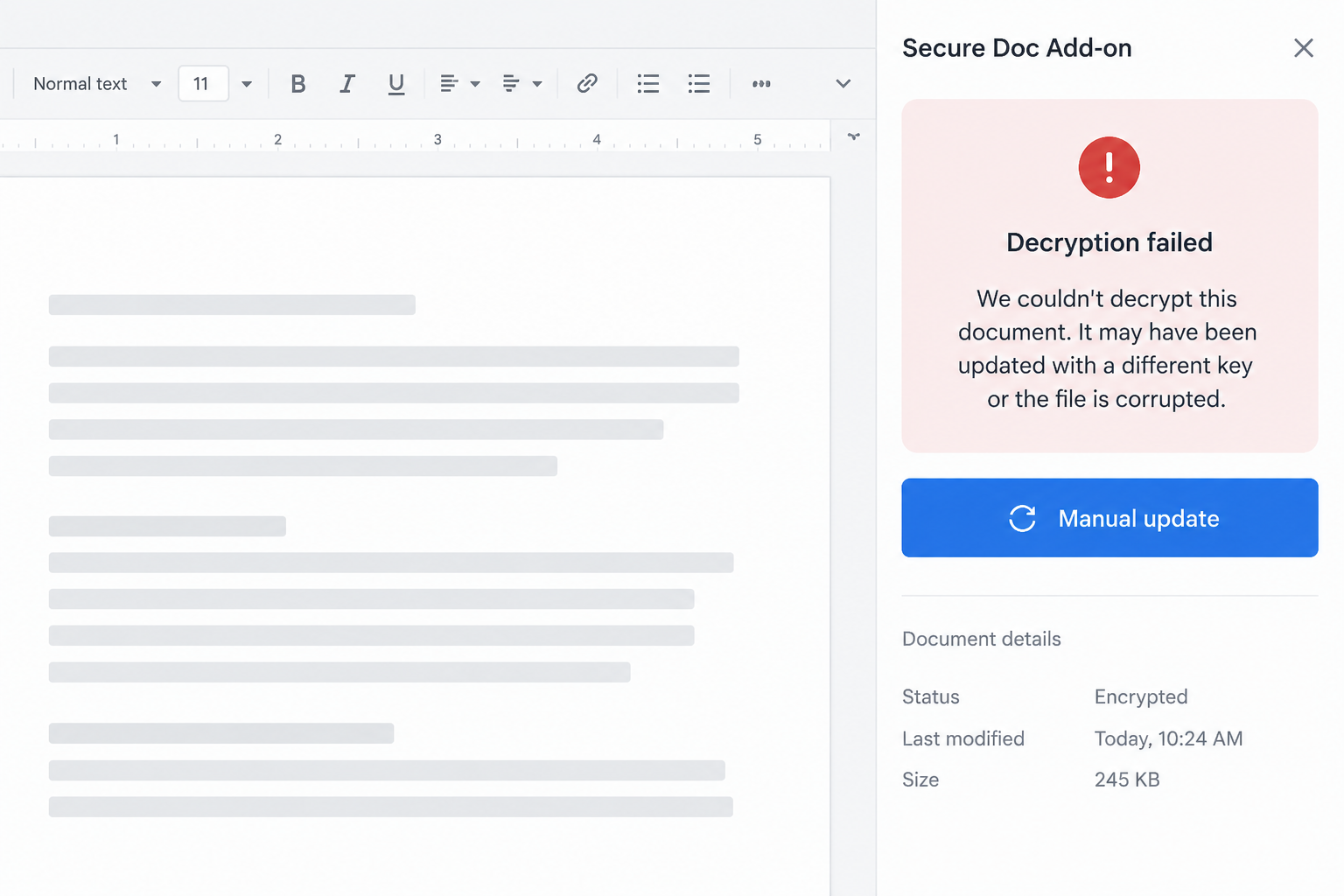Click the font size field showing 11
The height and width of the screenshot is (896, 1344).
[x=203, y=84]
